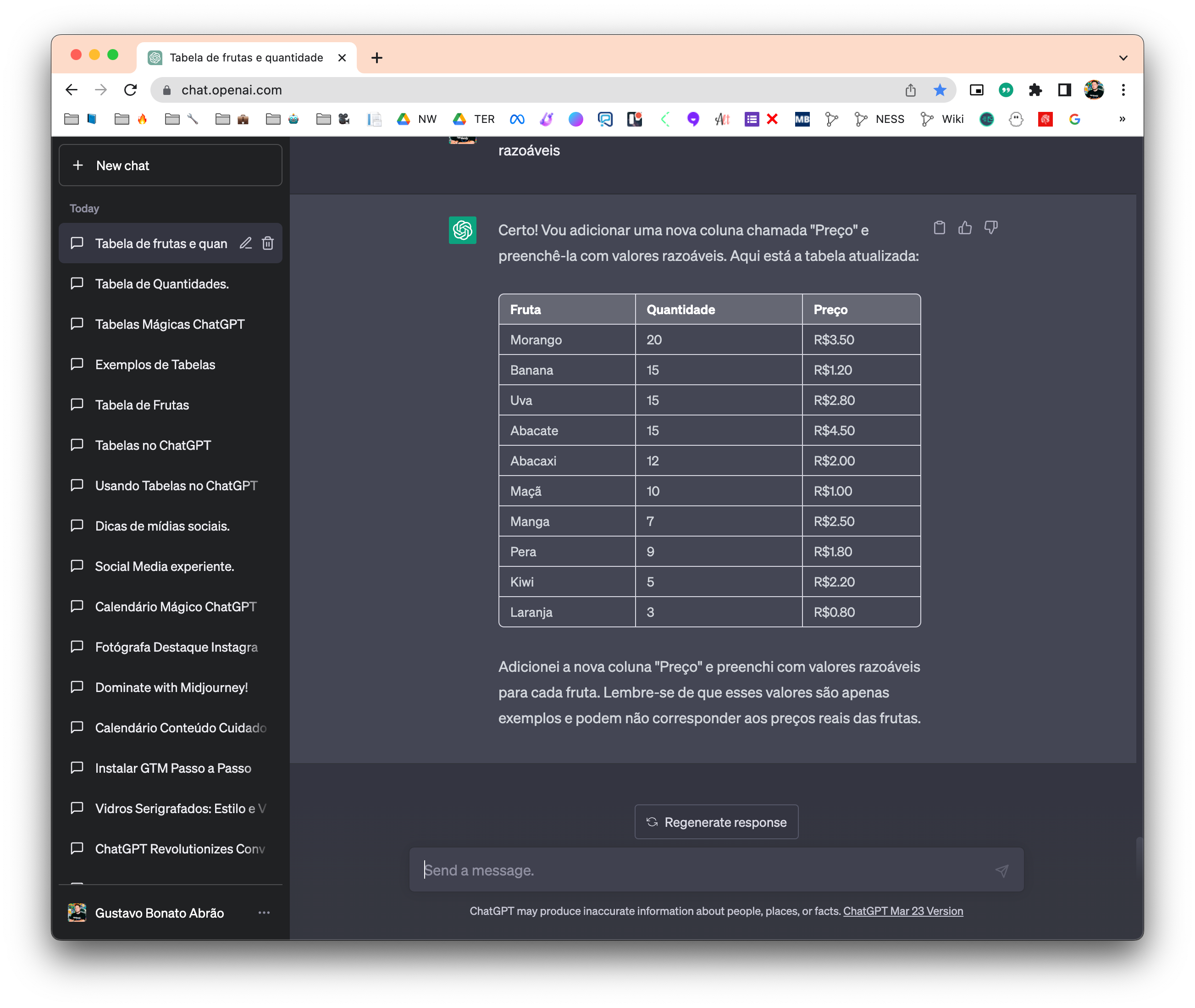The width and height of the screenshot is (1195, 1008).
Task: Open the Chrome profile avatar
Action: click(1094, 90)
